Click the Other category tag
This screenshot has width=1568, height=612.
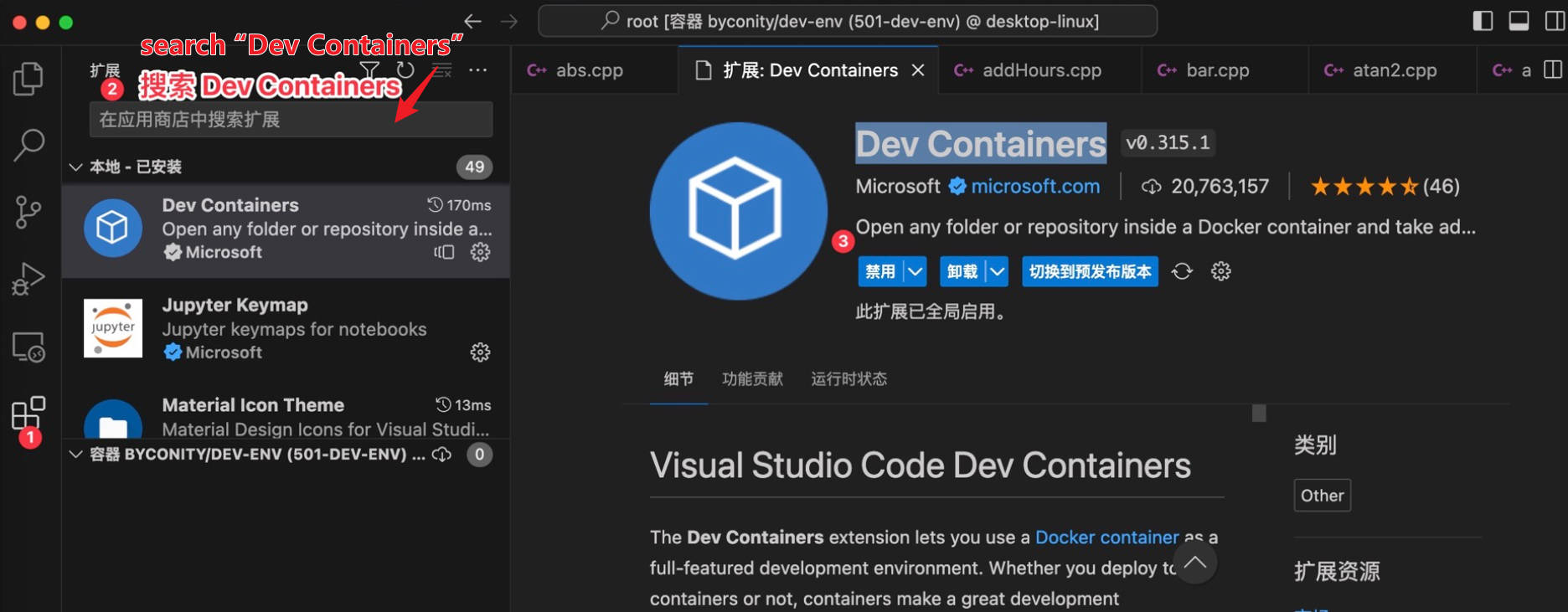pyautogui.click(x=1322, y=495)
